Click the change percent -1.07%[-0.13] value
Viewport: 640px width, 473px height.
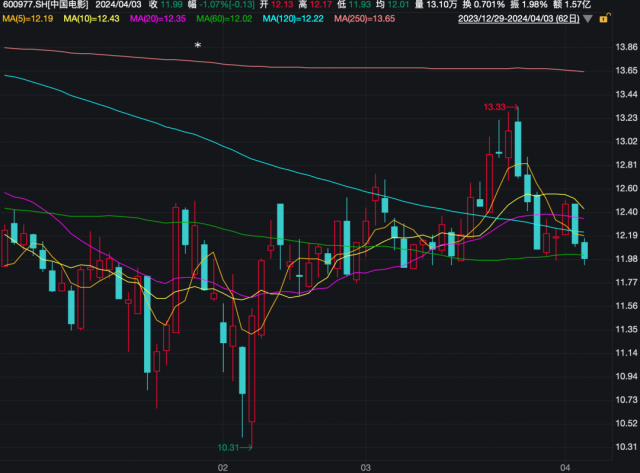227,5
